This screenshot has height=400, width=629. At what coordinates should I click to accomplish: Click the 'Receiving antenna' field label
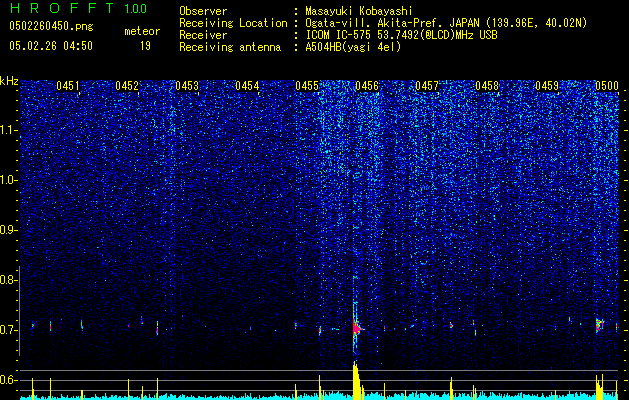point(230,47)
